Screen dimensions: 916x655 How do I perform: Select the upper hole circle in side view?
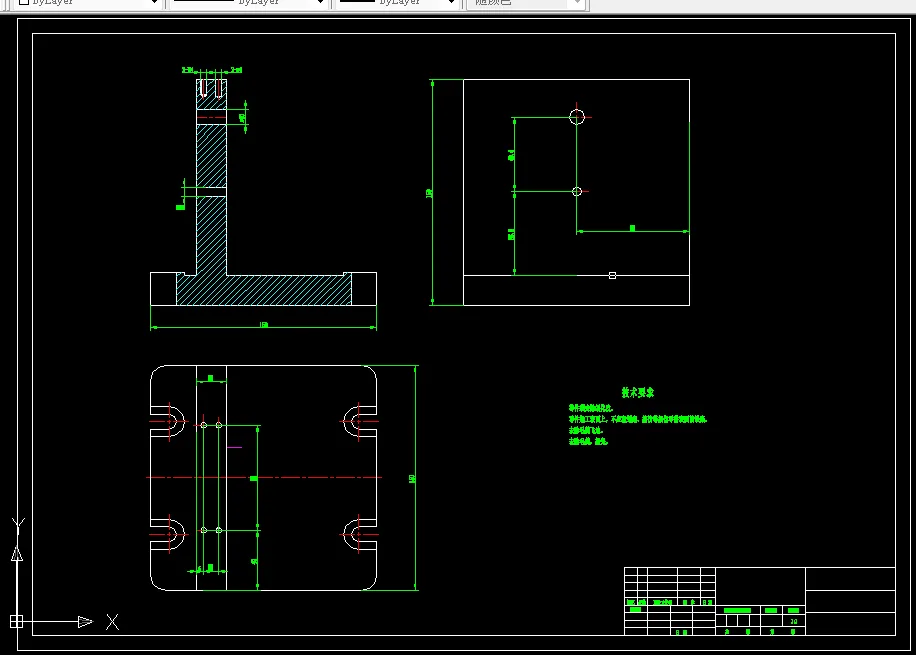pyautogui.click(x=577, y=117)
